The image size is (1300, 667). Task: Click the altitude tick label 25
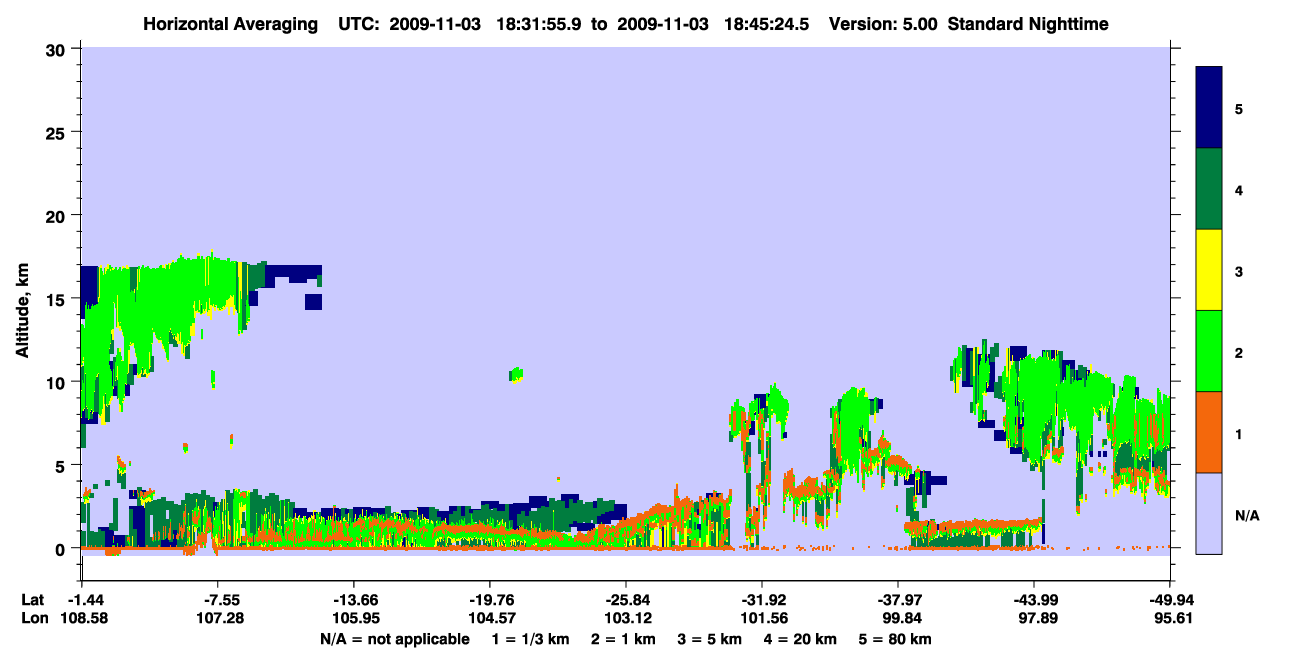(x=58, y=132)
